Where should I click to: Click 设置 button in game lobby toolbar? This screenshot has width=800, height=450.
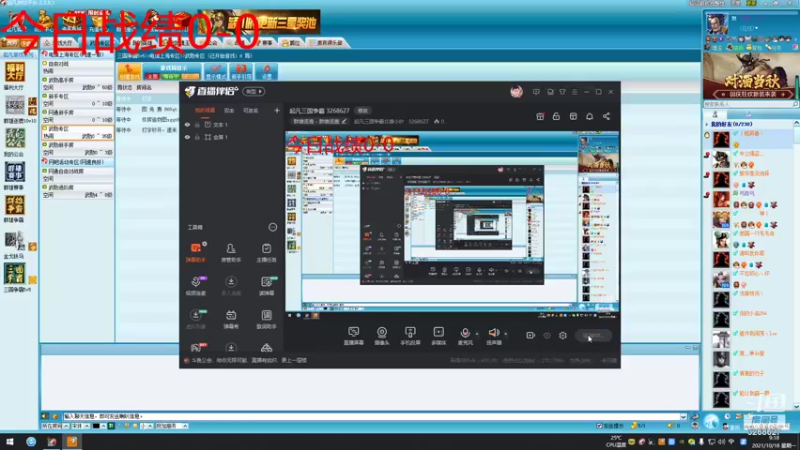tap(266, 72)
